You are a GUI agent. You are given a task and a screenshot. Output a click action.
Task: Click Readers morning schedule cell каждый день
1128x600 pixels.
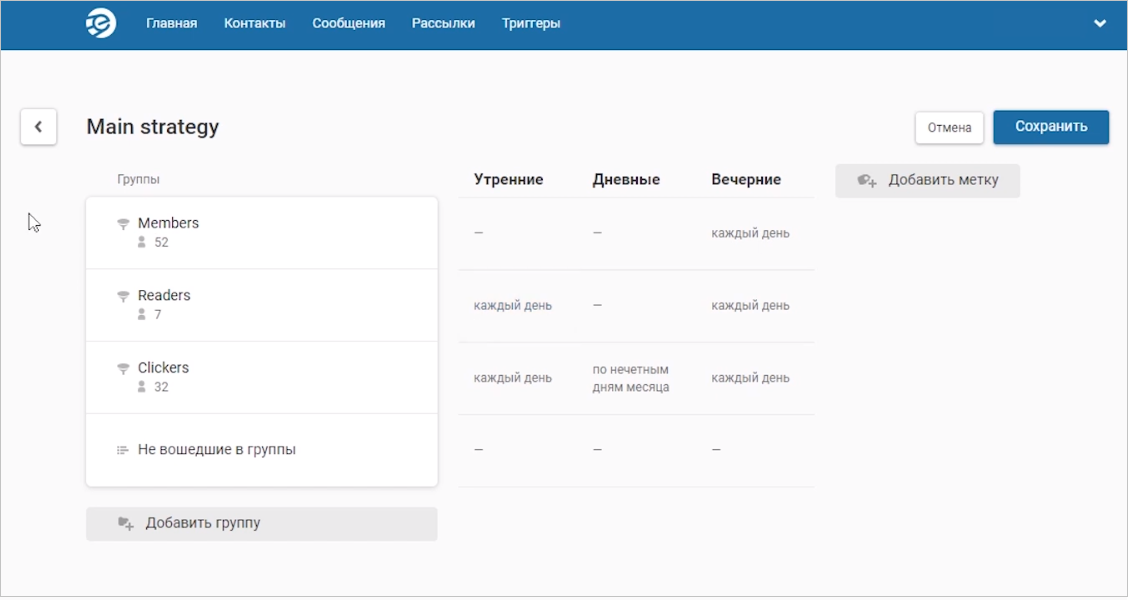click(512, 306)
